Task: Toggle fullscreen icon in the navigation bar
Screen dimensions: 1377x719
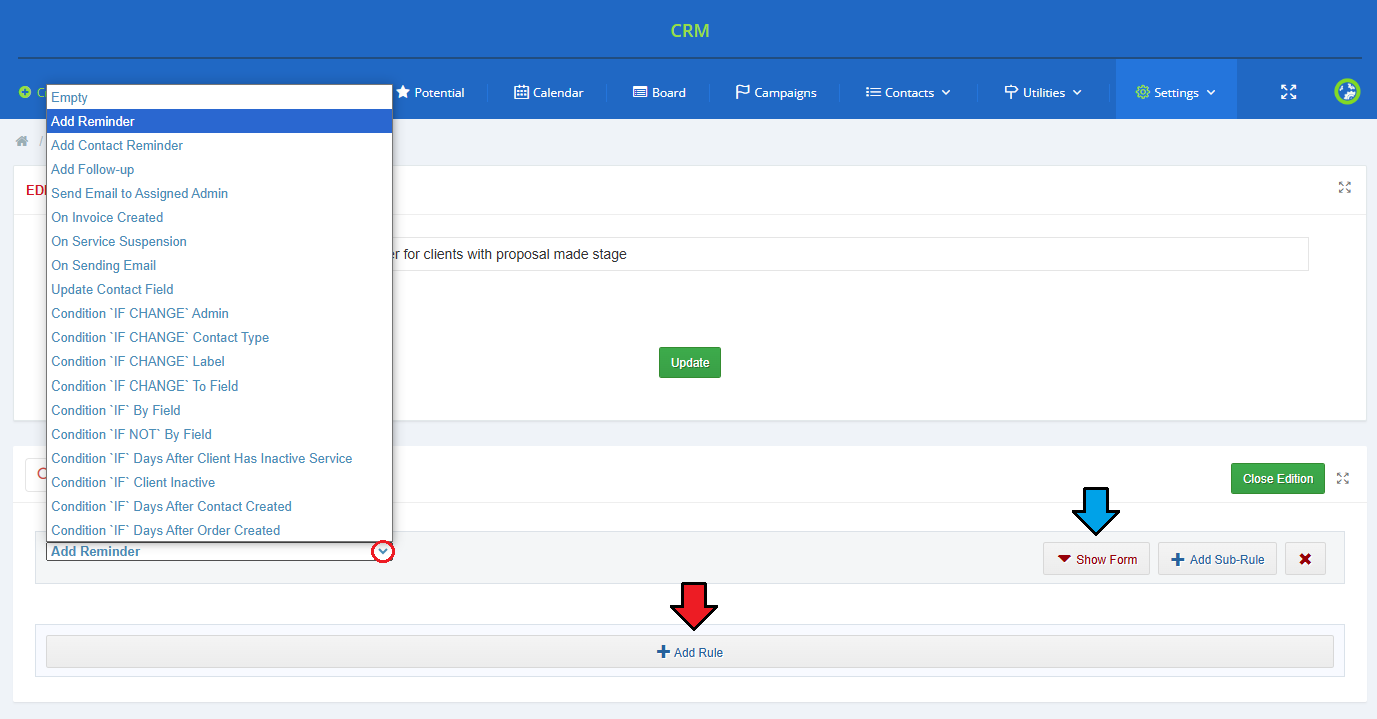Action: point(1289,92)
